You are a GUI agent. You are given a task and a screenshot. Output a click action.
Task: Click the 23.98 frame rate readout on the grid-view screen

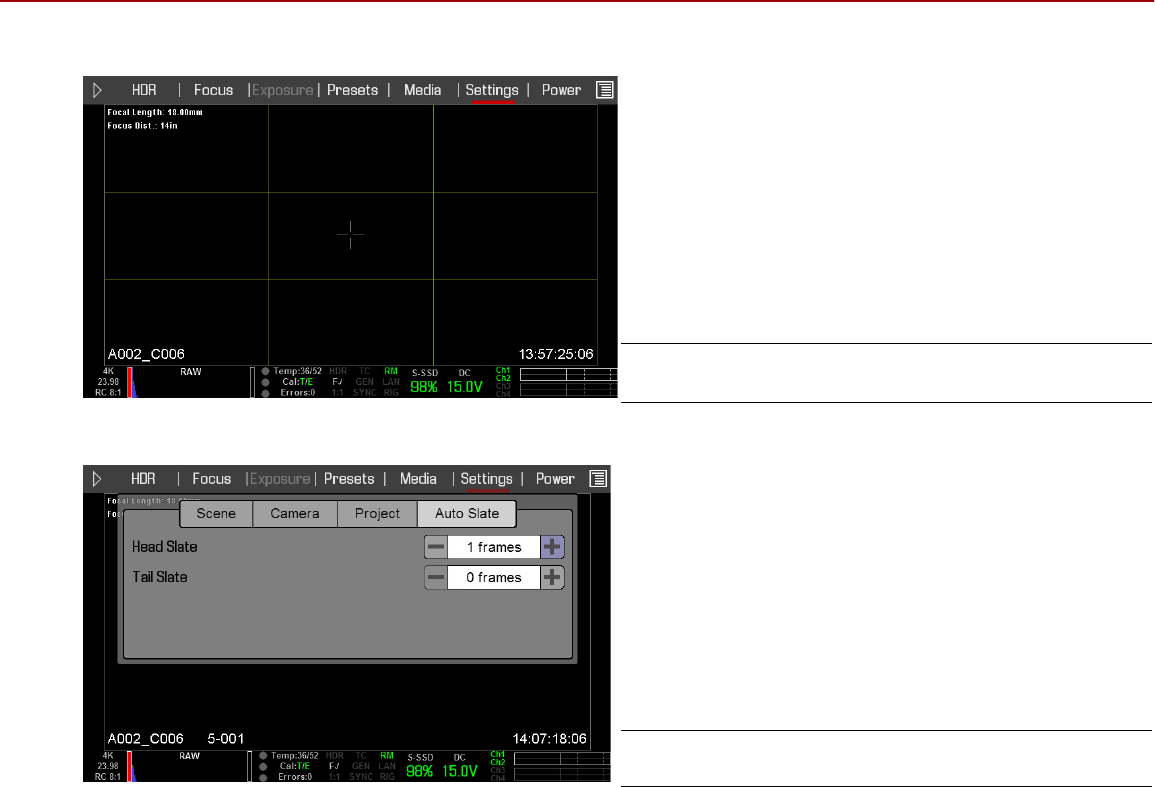pyautogui.click(x=108, y=382)
